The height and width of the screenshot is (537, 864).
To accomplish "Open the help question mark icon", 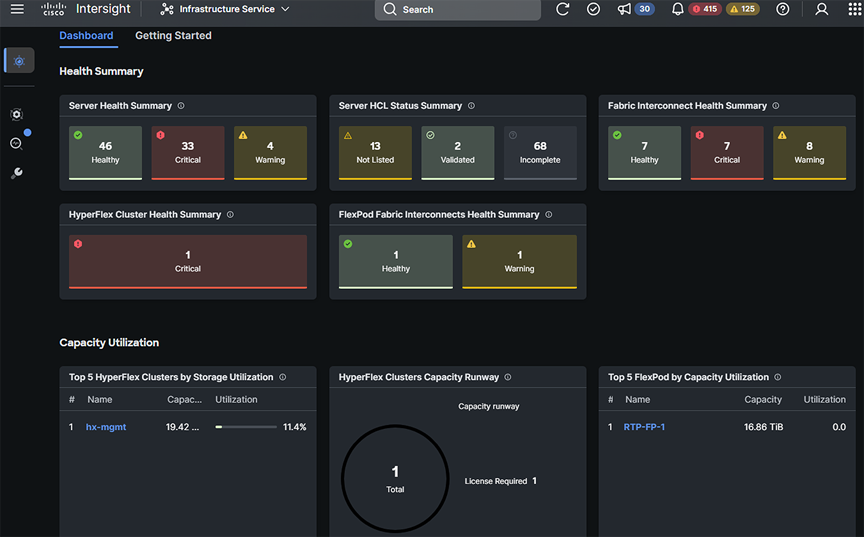I will click(782, 9).
